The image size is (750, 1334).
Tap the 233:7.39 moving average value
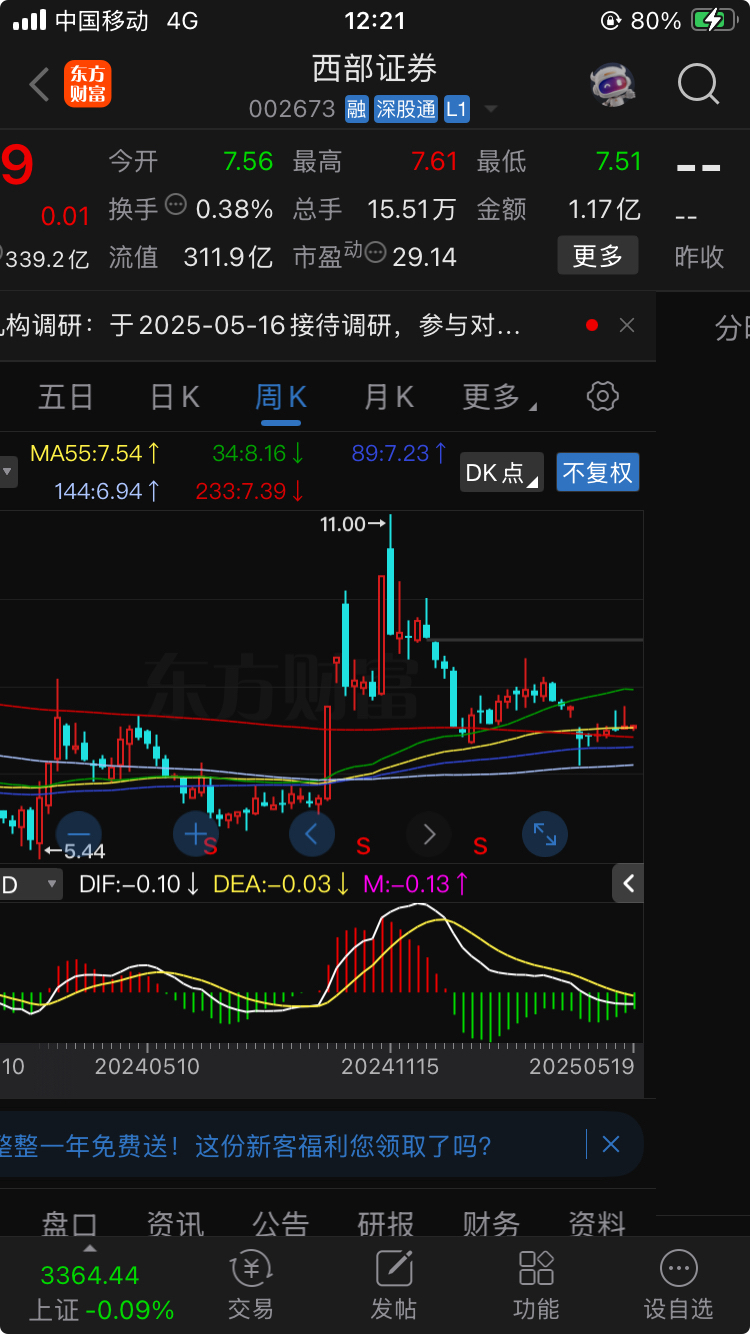click(251, 491)
